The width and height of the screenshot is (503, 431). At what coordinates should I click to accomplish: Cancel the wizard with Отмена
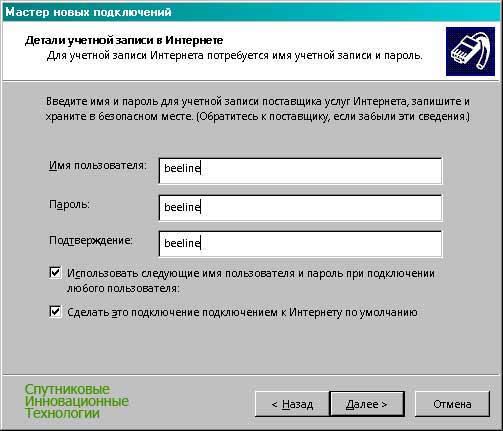click(452, 404)
